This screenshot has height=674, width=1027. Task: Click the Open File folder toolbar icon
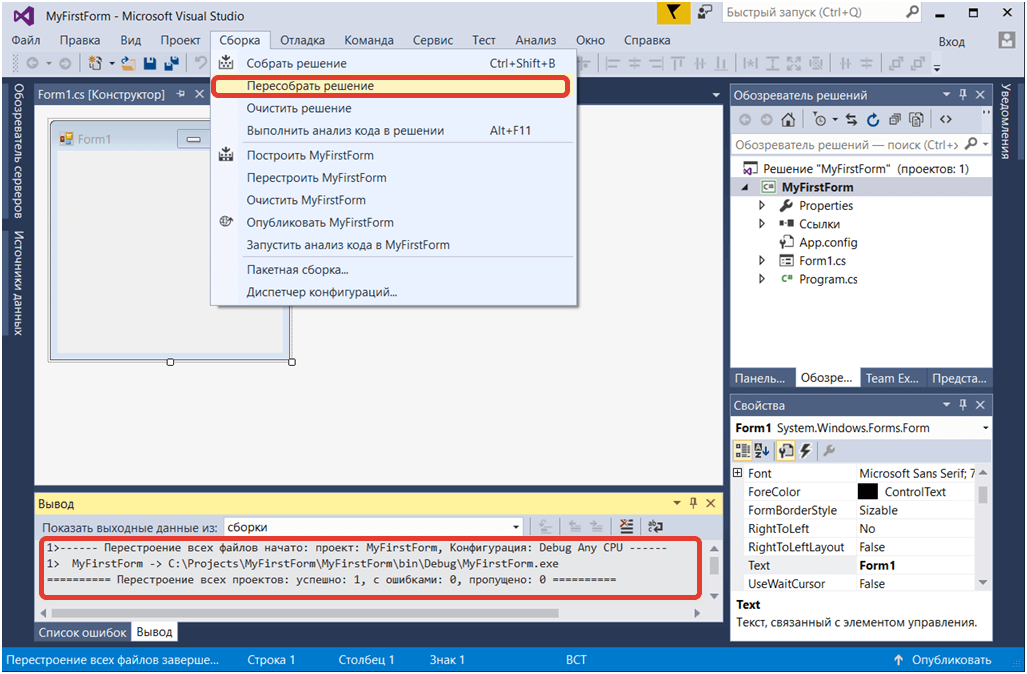(128, 64)
